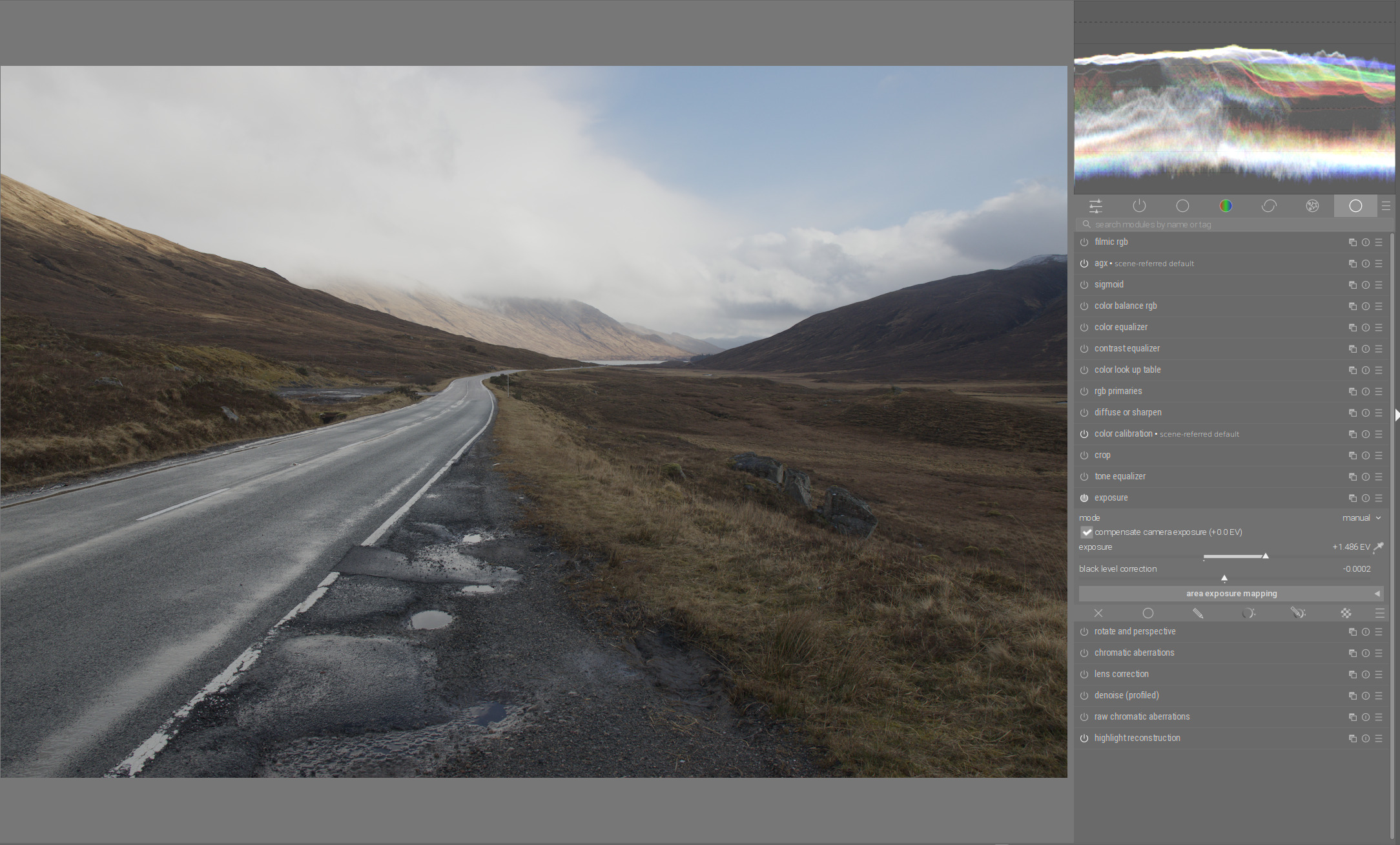Screen dimensions: 1400x845
Task: Open the exposure mode manual dropdown
Action: (x=1361, y=518)
